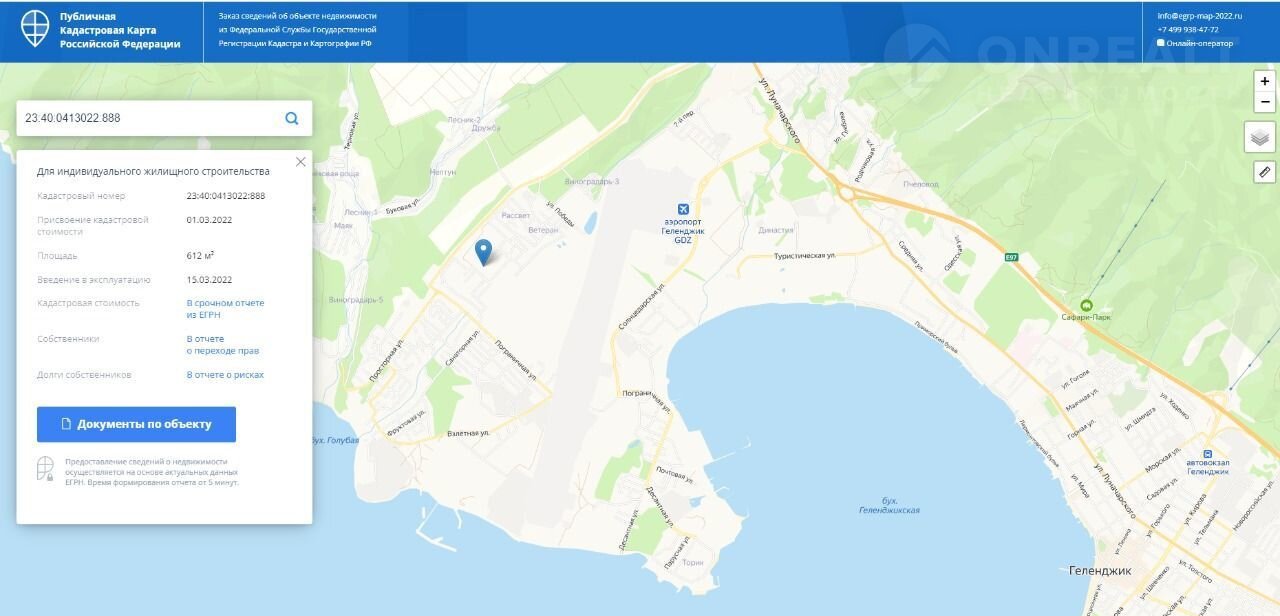The image size is (1280, 616).
Task: Close the property info panel
Action: tap(300, 161)
